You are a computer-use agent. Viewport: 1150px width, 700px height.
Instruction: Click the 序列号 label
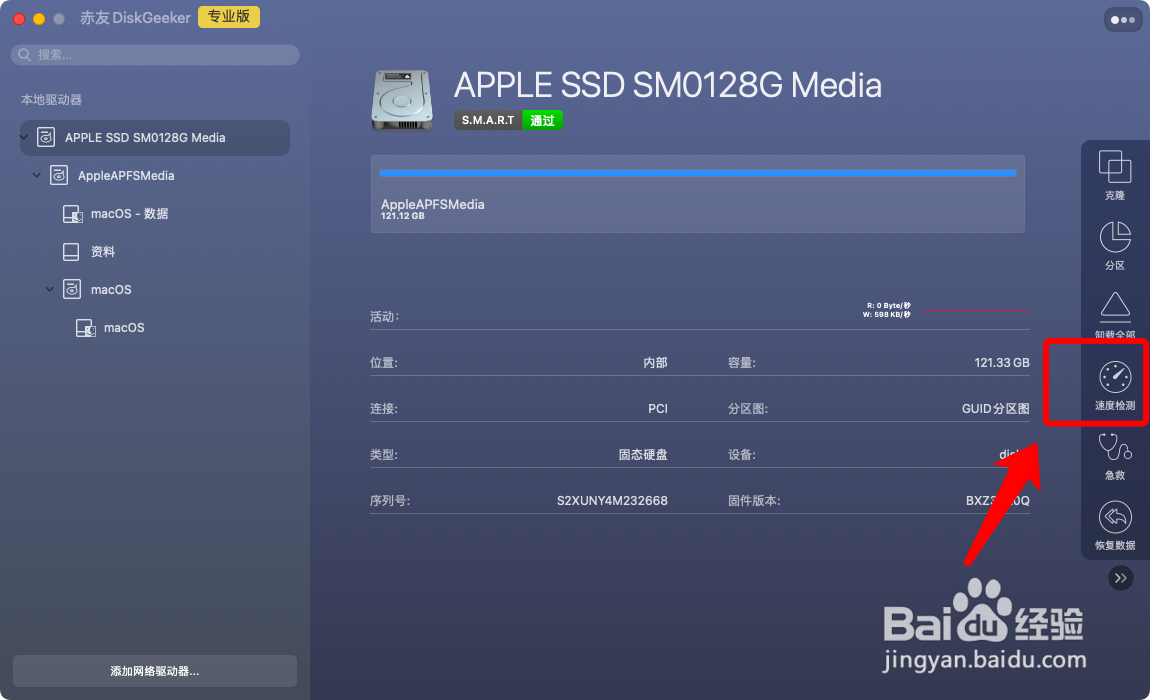tap(389, 500)
